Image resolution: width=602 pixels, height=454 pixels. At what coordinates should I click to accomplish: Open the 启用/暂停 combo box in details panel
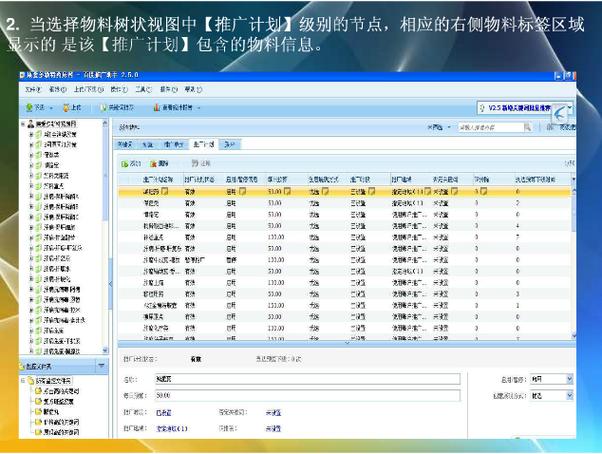[552, 379]
